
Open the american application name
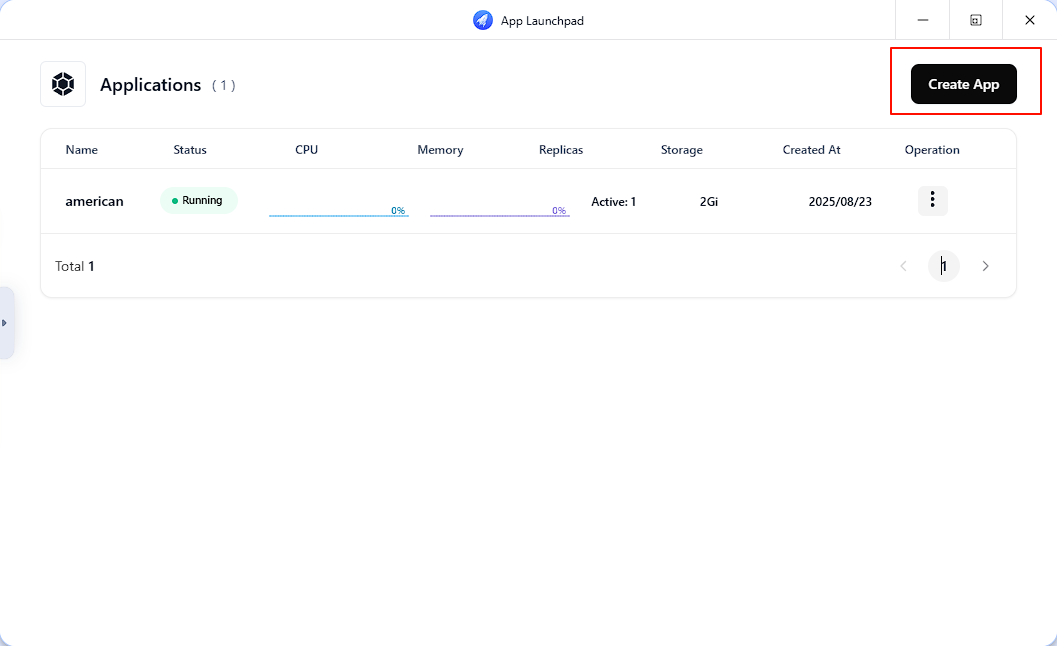point(94,201)
